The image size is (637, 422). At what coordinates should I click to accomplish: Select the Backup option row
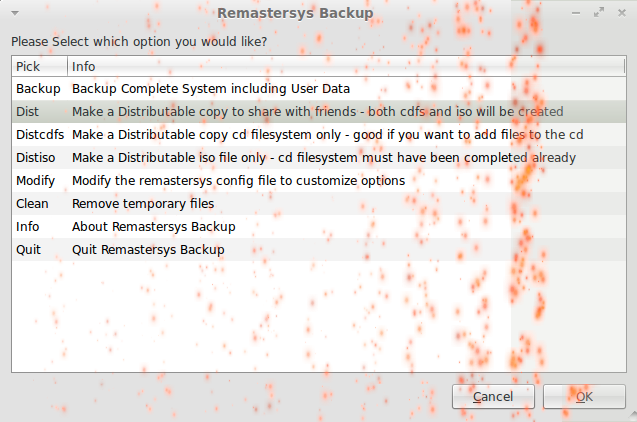38,89
